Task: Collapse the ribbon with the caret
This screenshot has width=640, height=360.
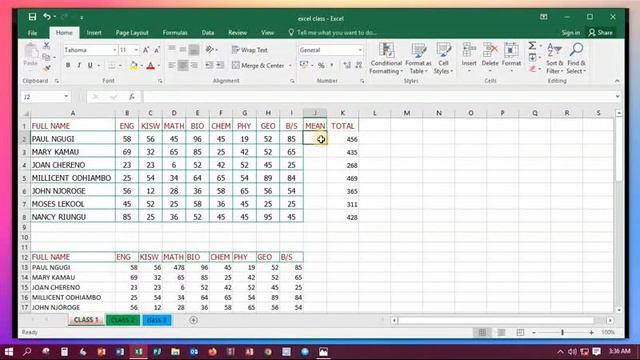Action: [x=617, y=81]
